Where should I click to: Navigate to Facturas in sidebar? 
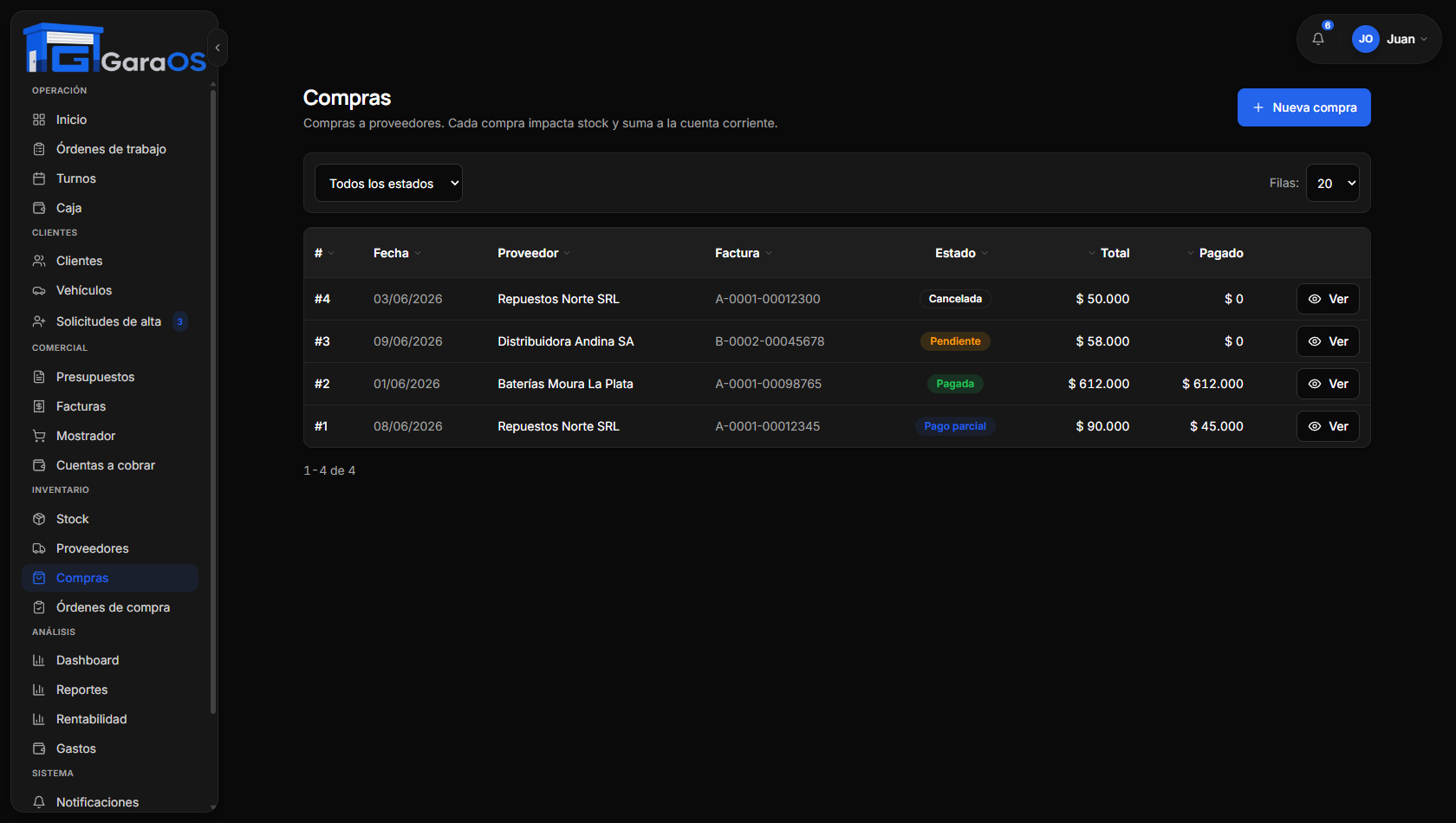pos(110,406)
